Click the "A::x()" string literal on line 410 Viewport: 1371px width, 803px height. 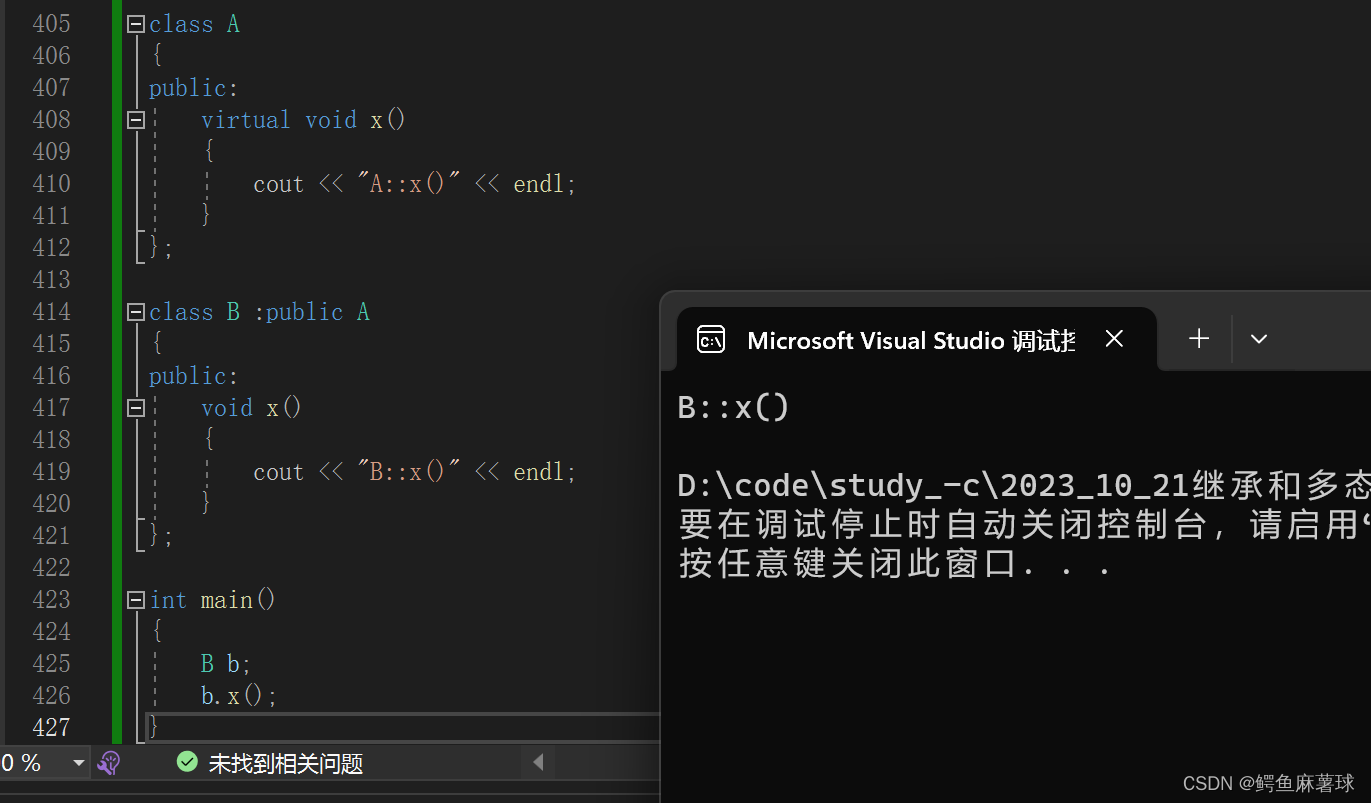click(x=409, y=184)
